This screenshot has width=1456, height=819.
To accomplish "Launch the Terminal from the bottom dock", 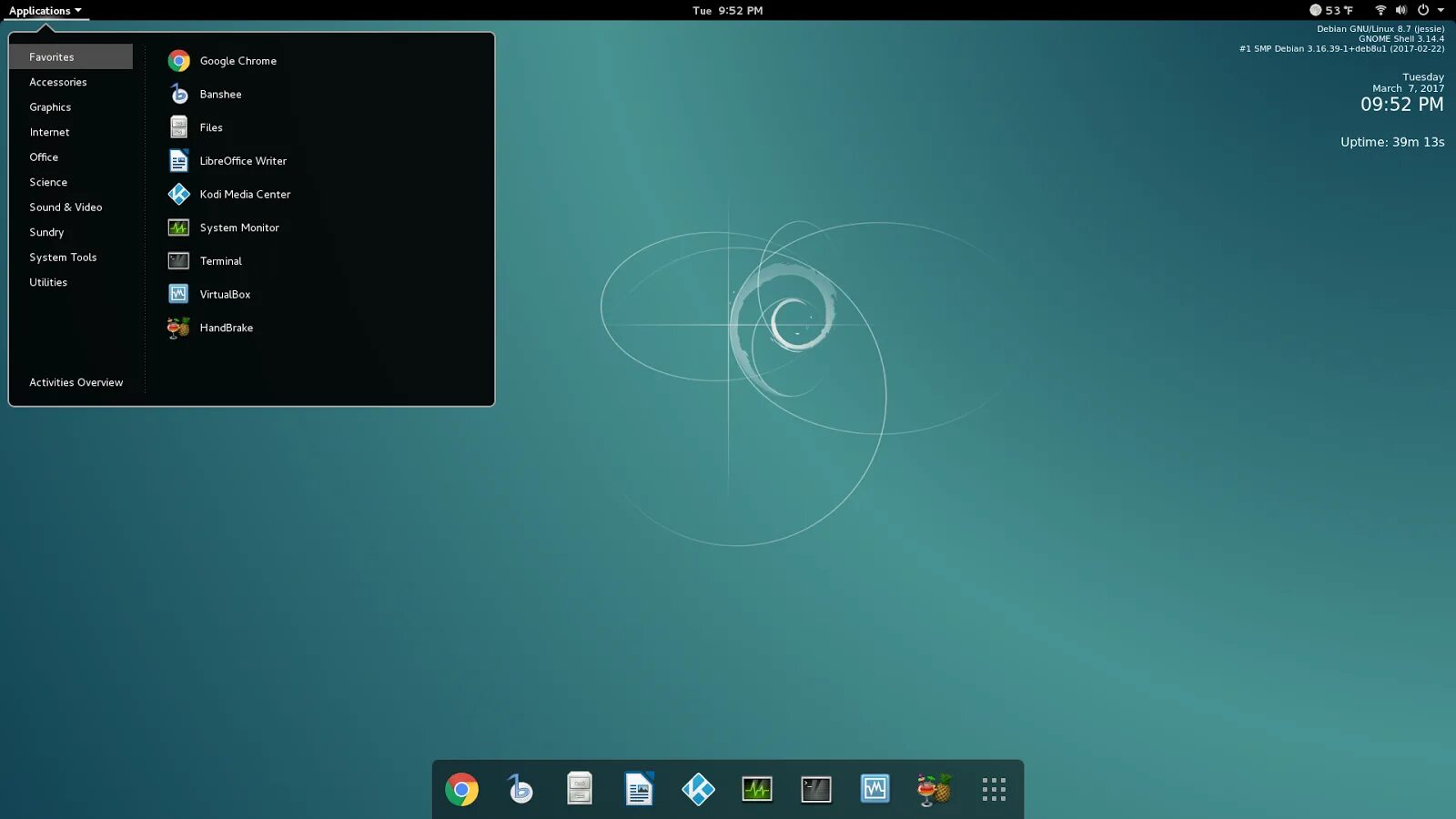I will (815, 789).
